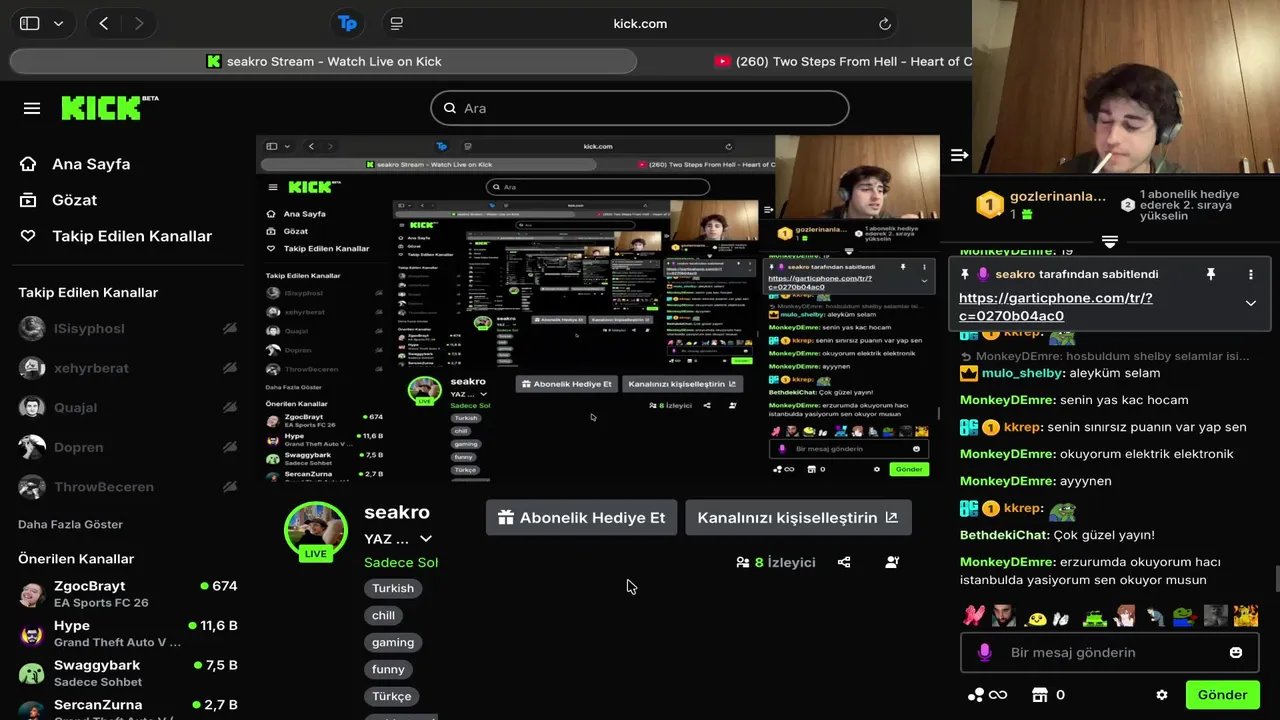Open followed channel Dopren
Image resolution: width=1280 pixels, height=720 pixels.
click(x=78, y=447)
